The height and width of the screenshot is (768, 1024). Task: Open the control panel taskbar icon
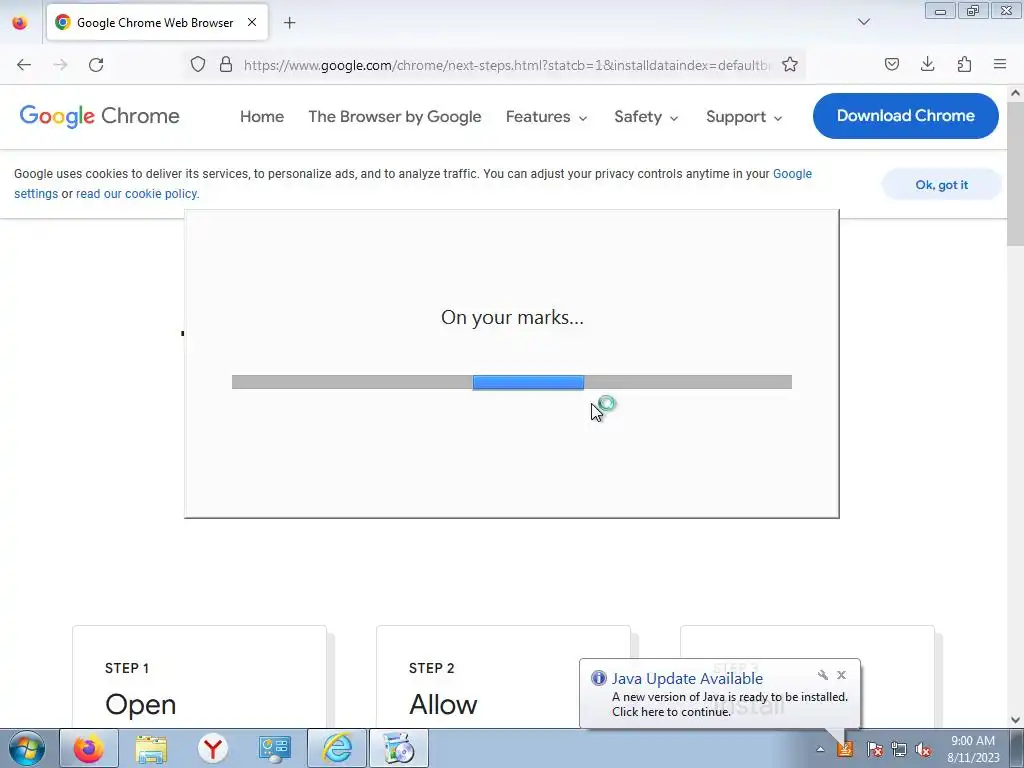click(x=274, y=748)
